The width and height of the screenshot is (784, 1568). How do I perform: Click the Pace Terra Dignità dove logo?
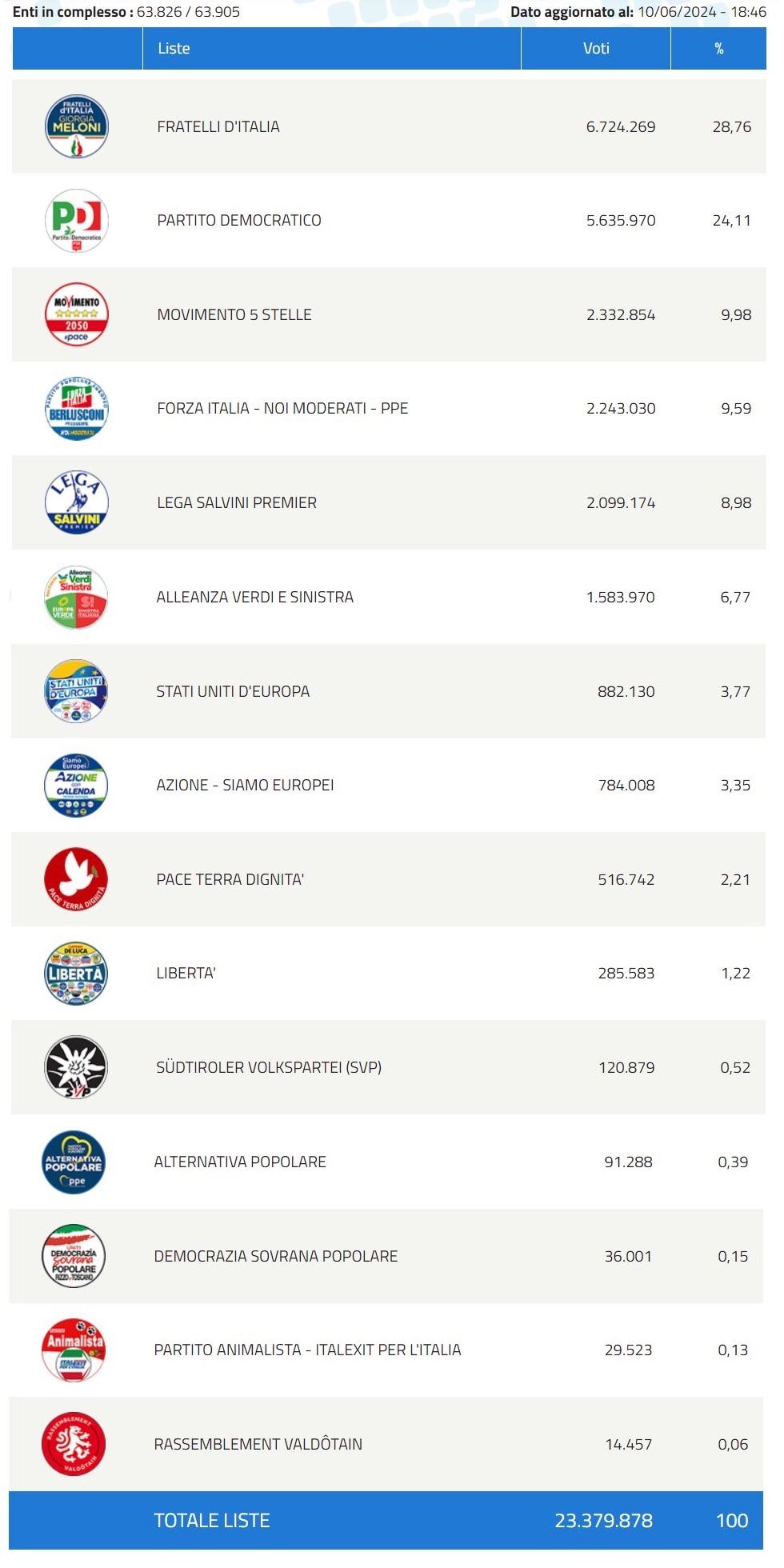click(76, 879)
